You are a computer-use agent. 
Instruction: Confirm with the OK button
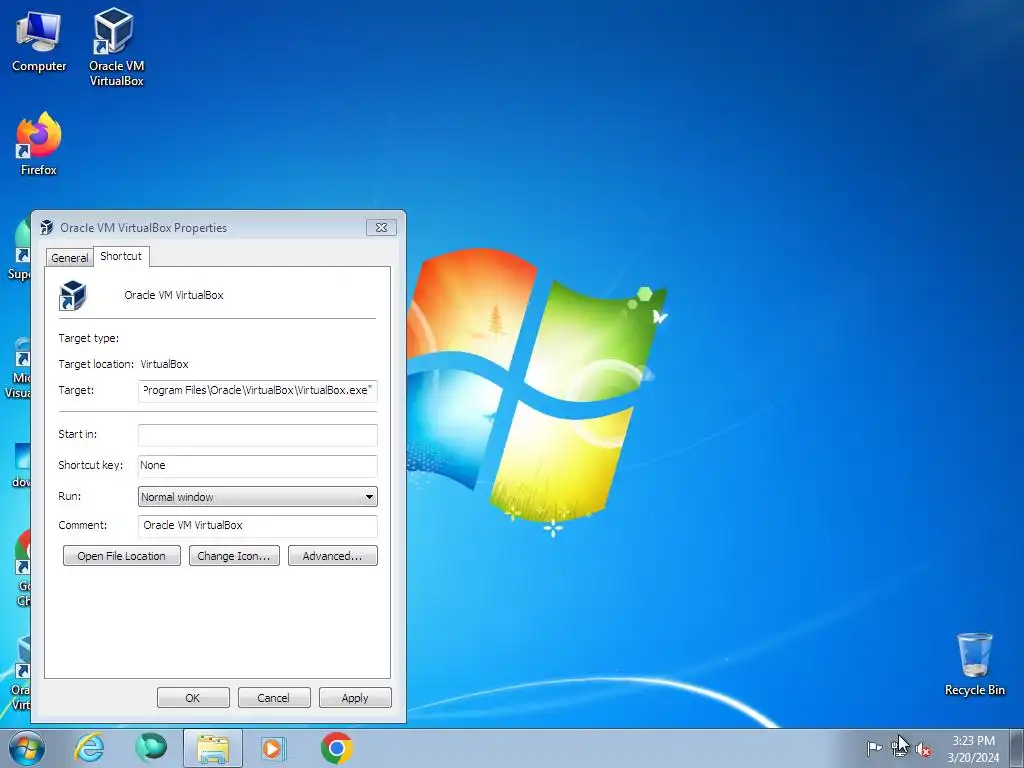(x=193, y=697)
